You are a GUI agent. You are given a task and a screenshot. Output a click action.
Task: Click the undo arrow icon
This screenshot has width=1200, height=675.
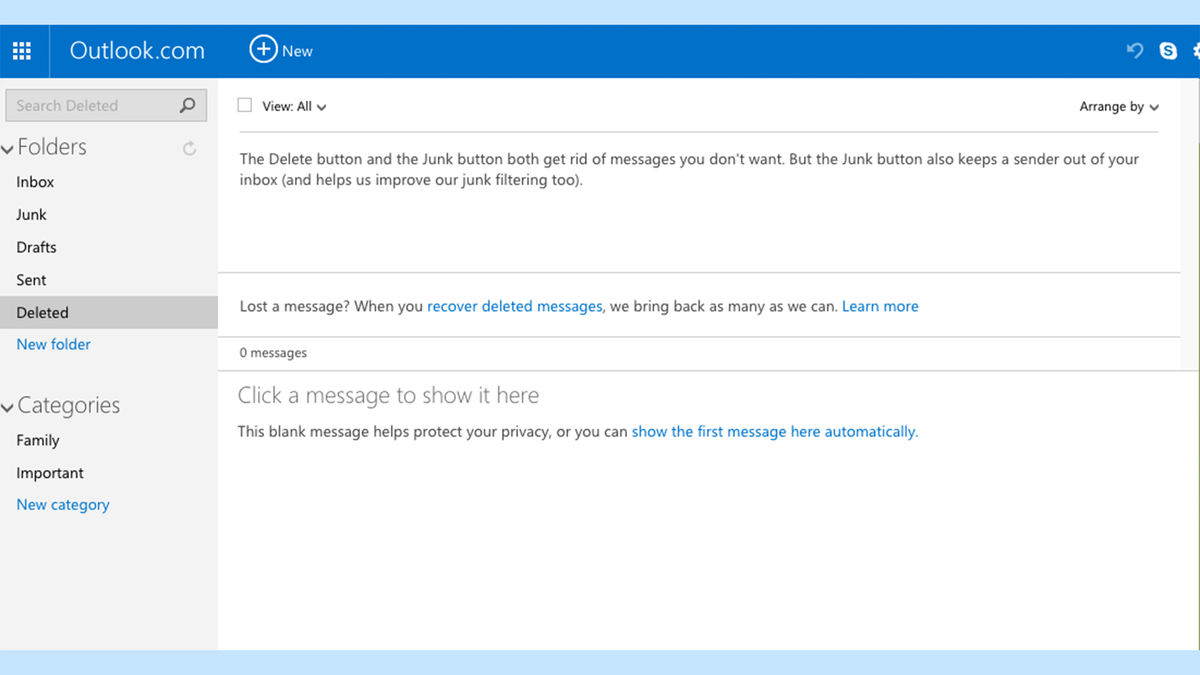click(x=1134, y=50)
